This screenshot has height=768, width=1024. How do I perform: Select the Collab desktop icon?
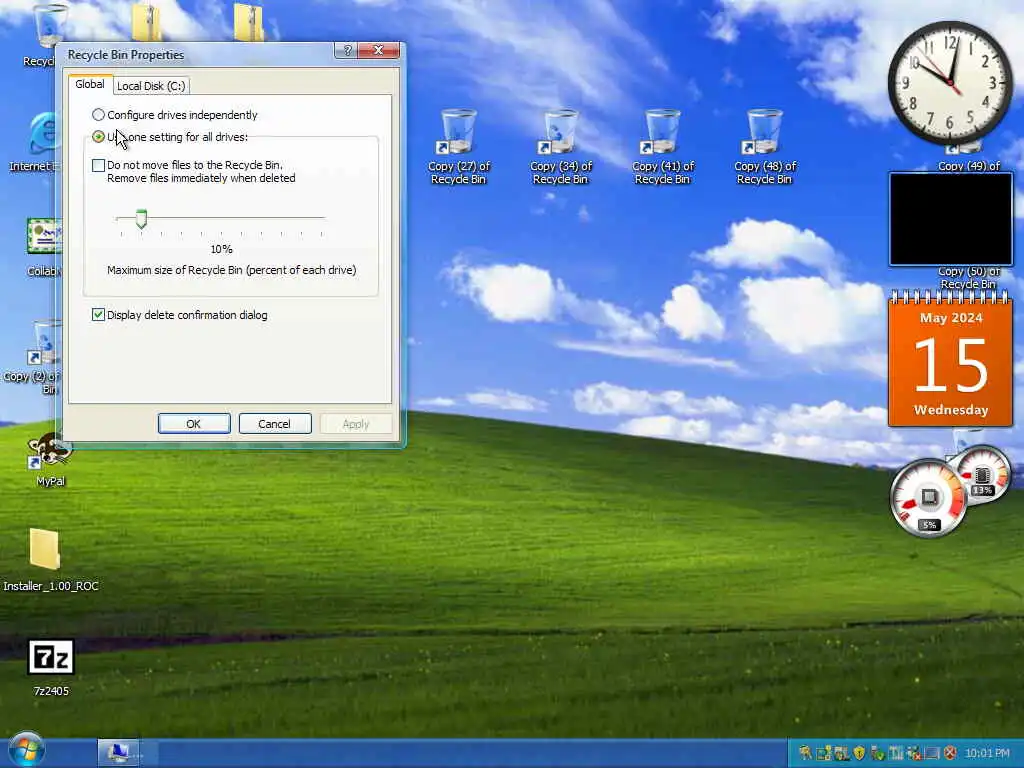coord(43,247)
